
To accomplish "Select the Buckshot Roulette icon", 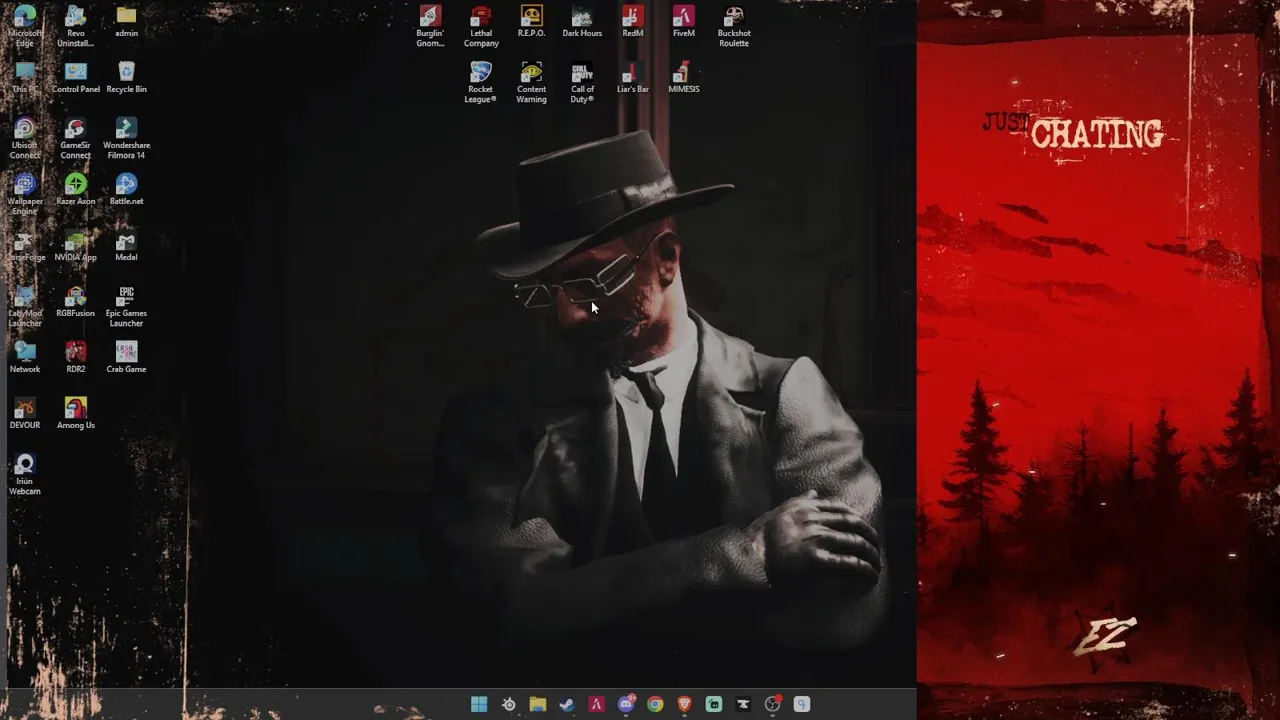I will (x=734, y=26).
